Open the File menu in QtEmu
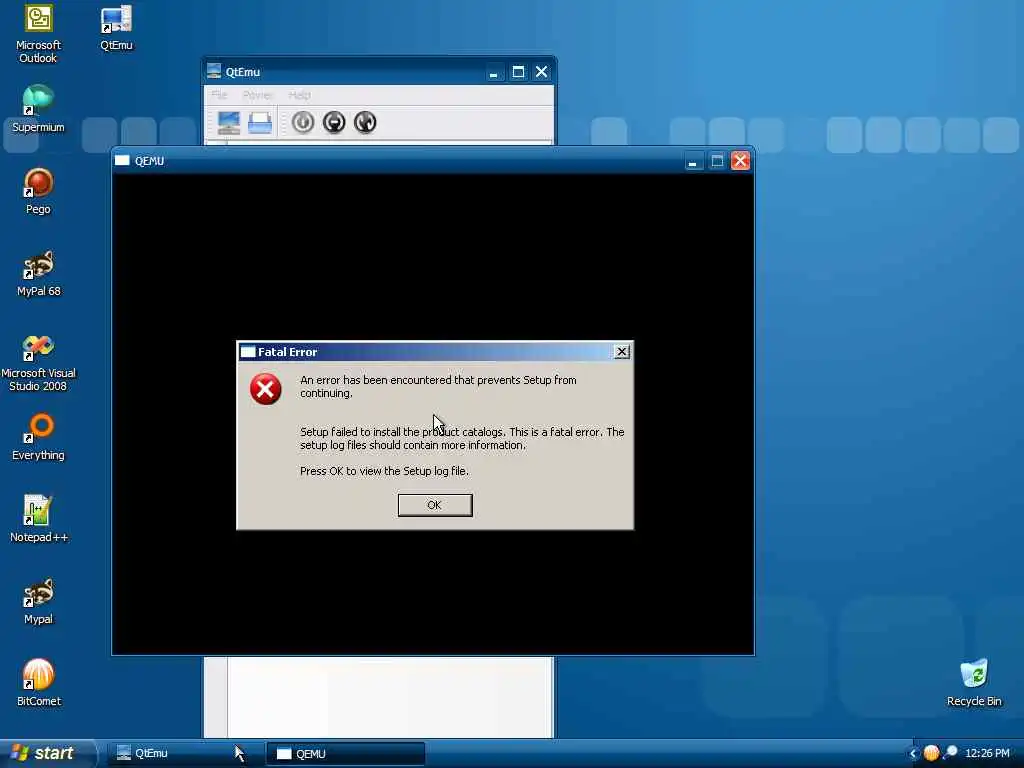 pos(219,95)
